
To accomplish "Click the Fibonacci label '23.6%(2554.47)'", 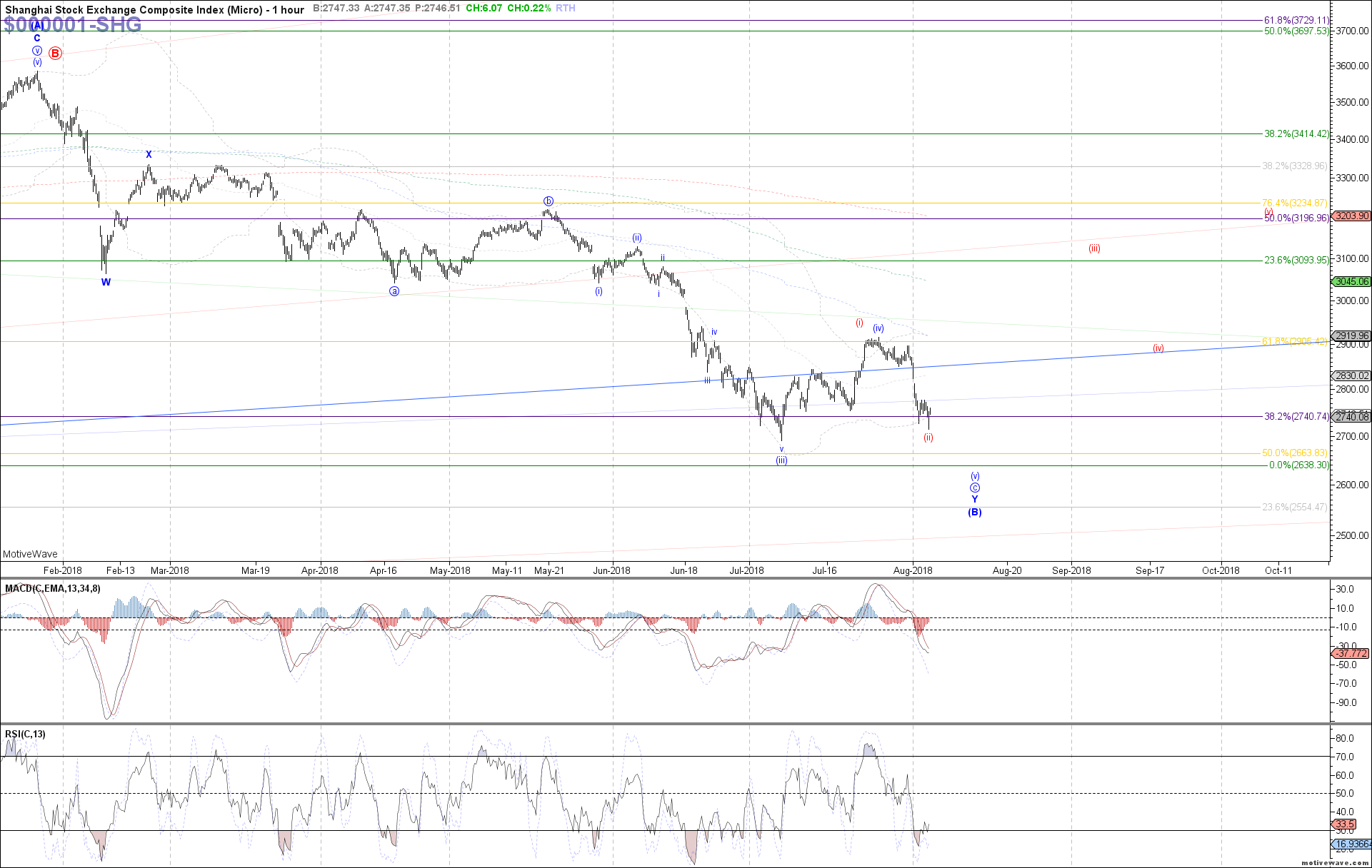I will point(1294,507).
